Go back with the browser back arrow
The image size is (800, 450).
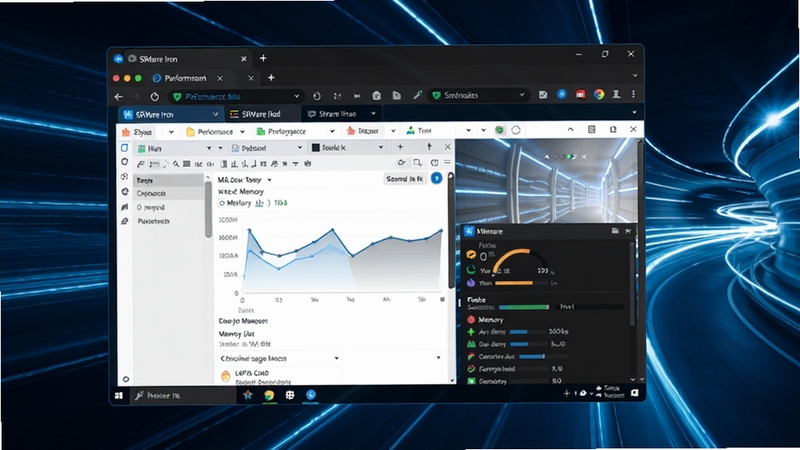tap(119, 96)
